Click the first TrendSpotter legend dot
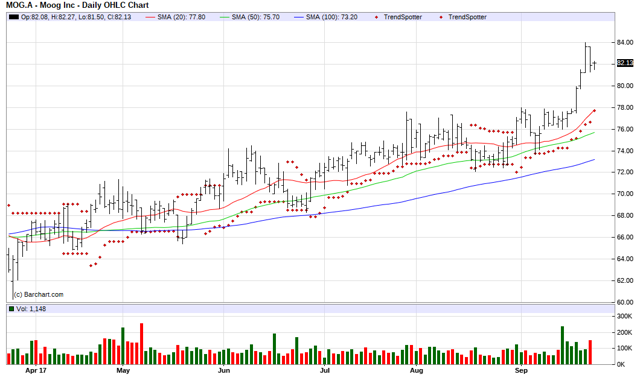This screenshot has width=640, height=389. point(376,17)
